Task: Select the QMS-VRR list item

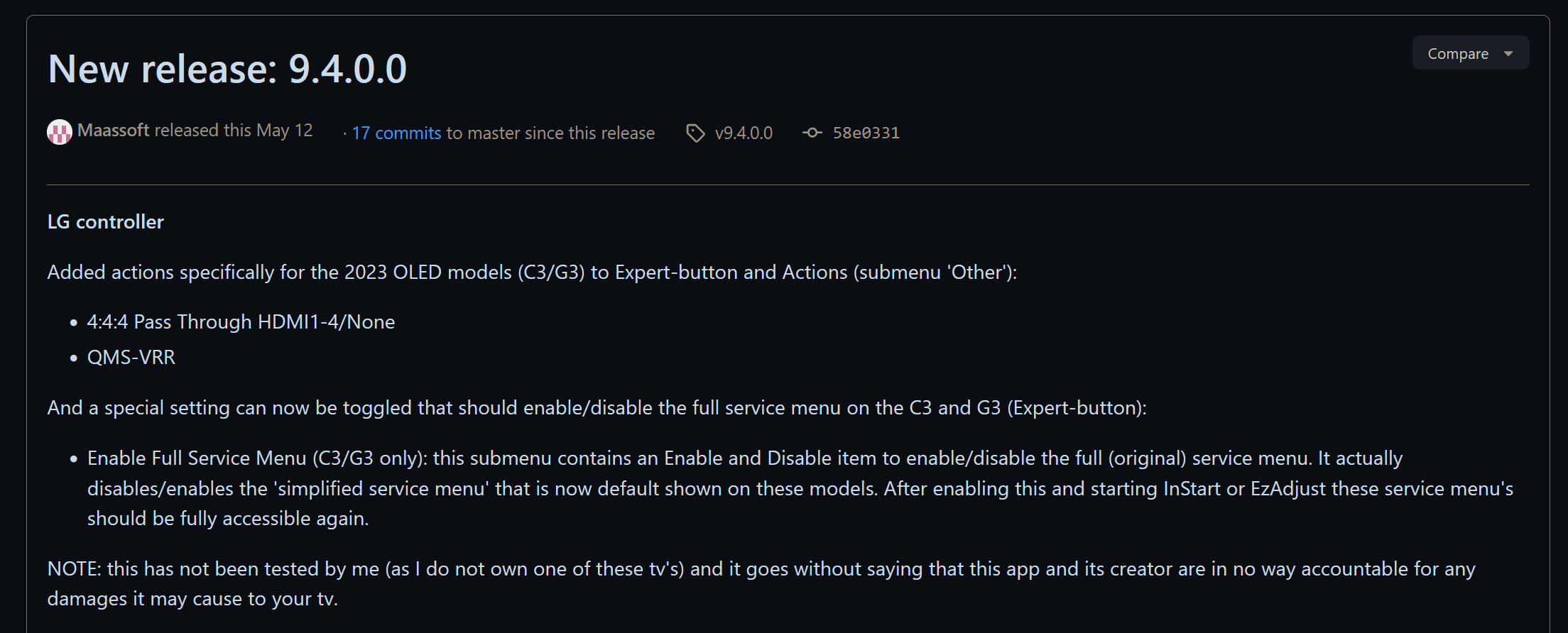Action: click(x=131, y=358)
